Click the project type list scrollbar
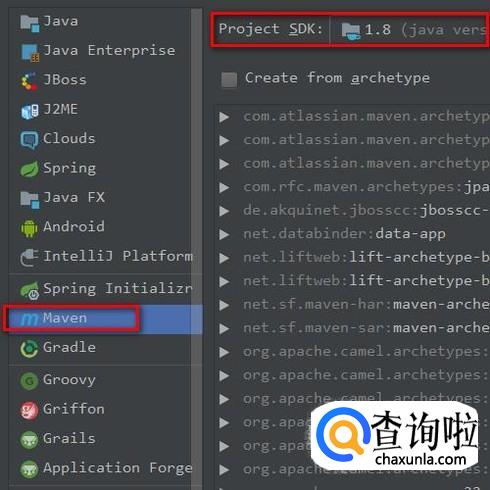This screenshot has height=490, width=490. point(197,247)
